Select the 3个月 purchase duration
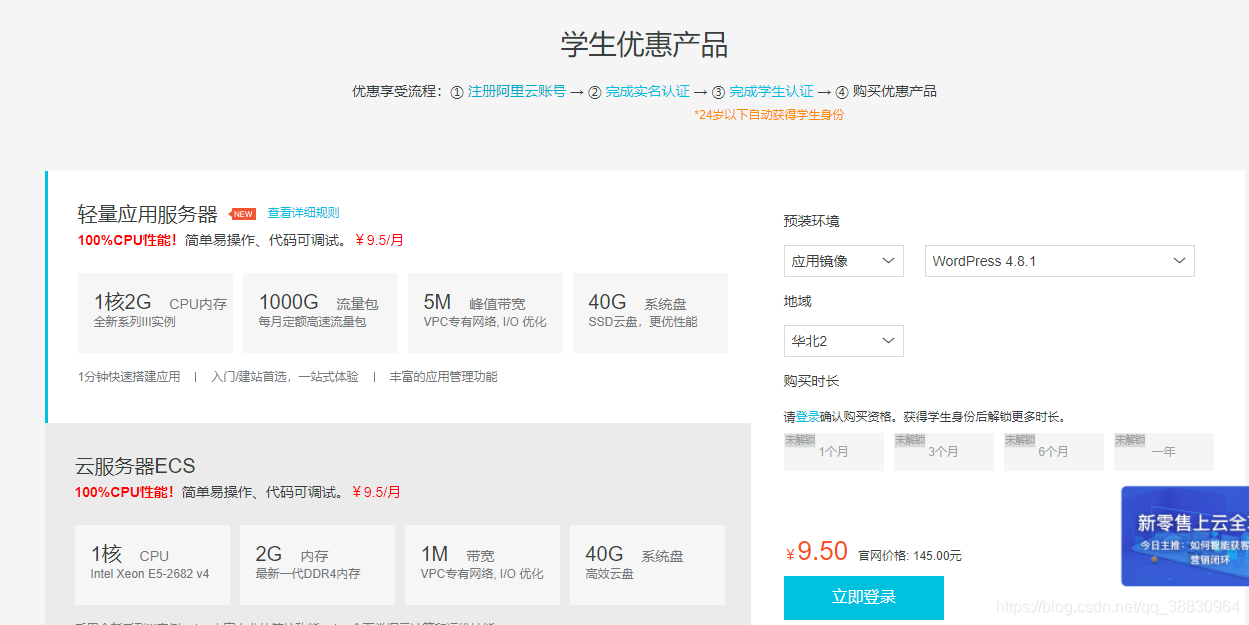1249x625 pixels. [944, 452]
